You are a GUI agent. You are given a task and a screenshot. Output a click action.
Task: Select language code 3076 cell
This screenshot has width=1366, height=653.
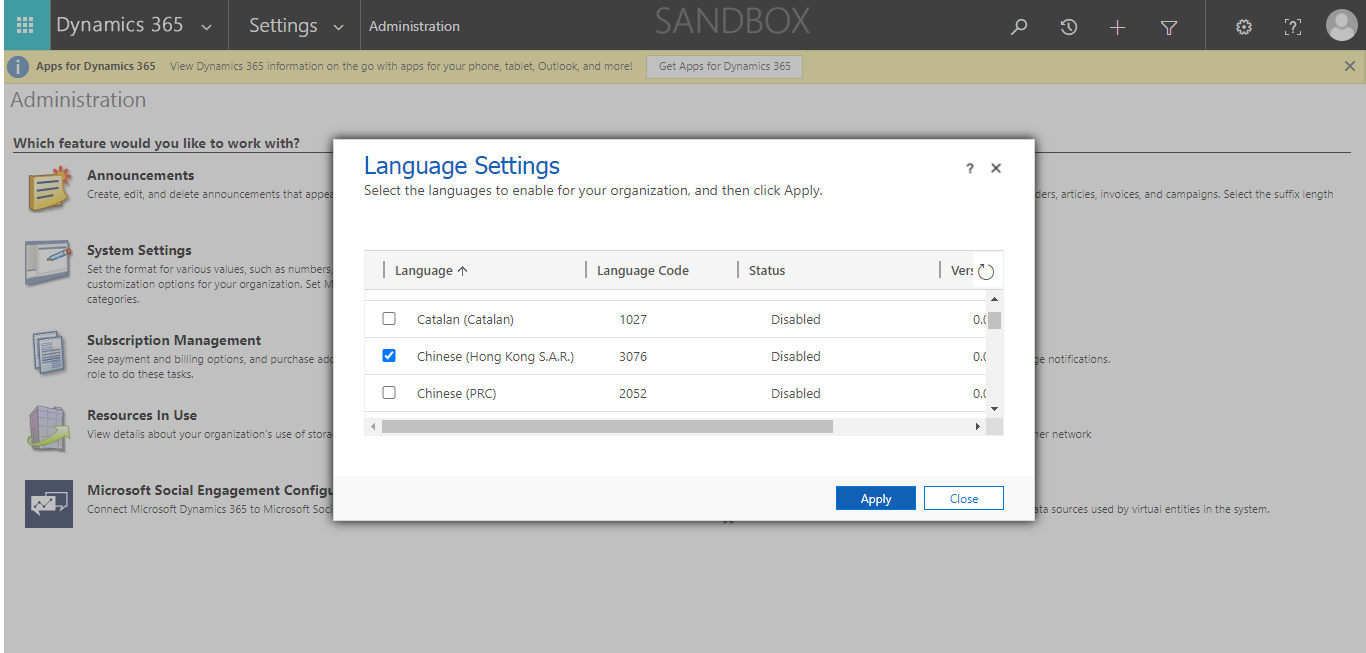[x=633, y=356]
